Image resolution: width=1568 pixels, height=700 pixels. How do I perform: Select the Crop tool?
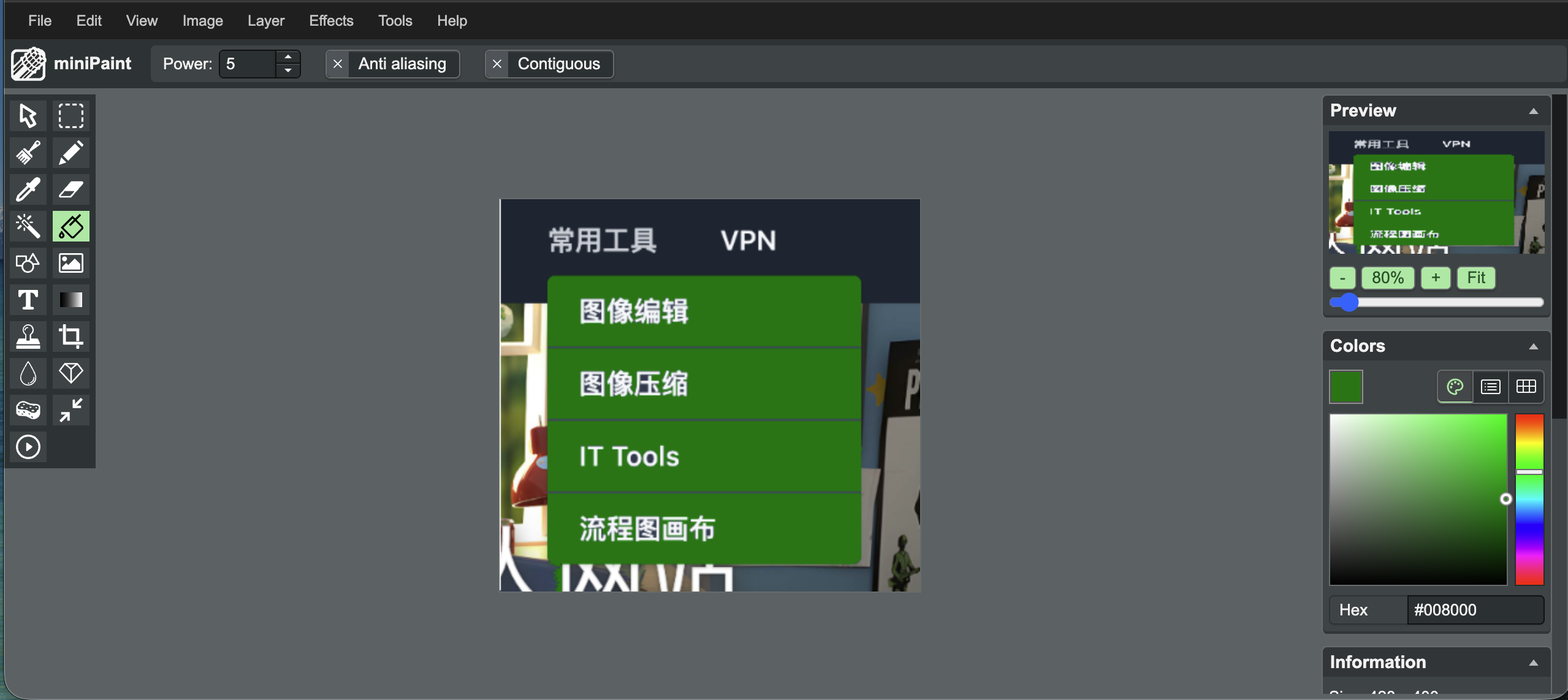(x=71, y=337)
